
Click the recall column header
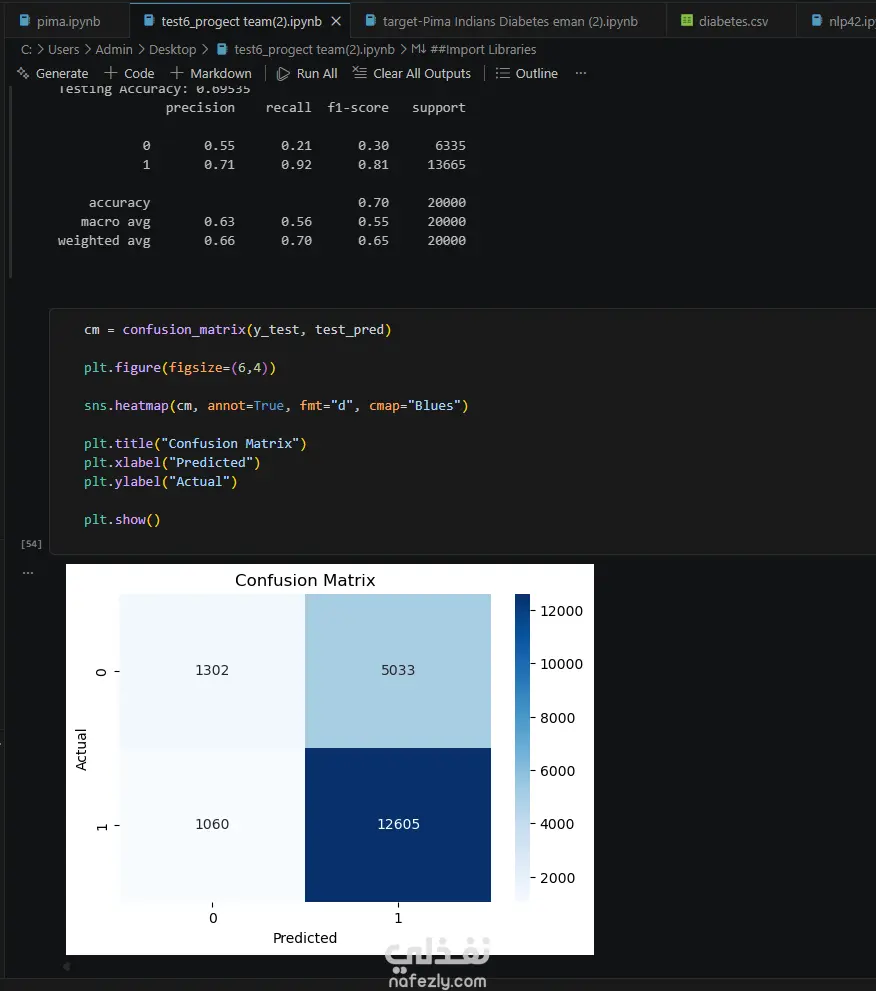tap(288, 108)
